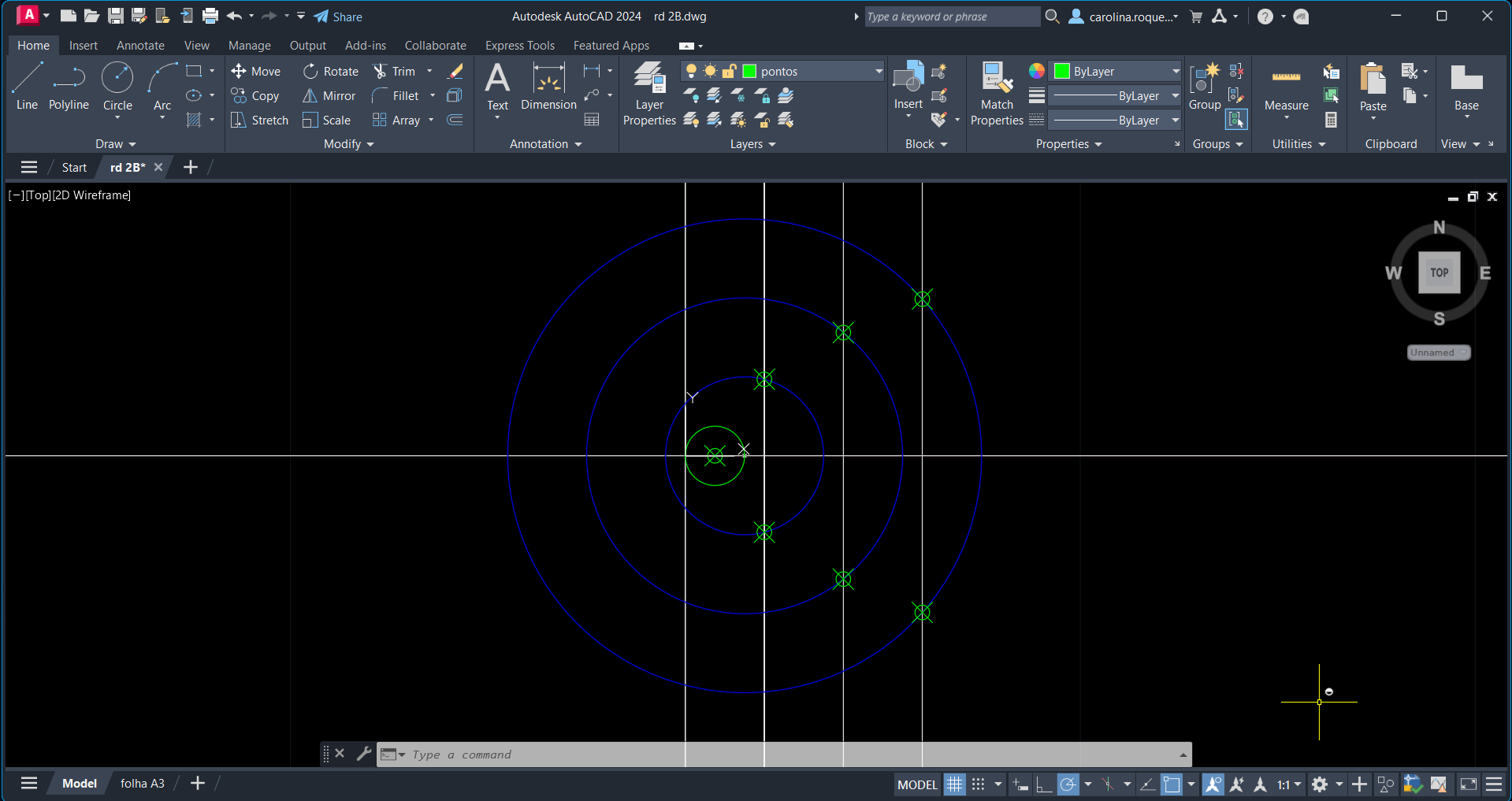Viewport: 1512px width, 801px height.
Task: Click the green ByLayer color swatch
Action: tap(1062, 72)
